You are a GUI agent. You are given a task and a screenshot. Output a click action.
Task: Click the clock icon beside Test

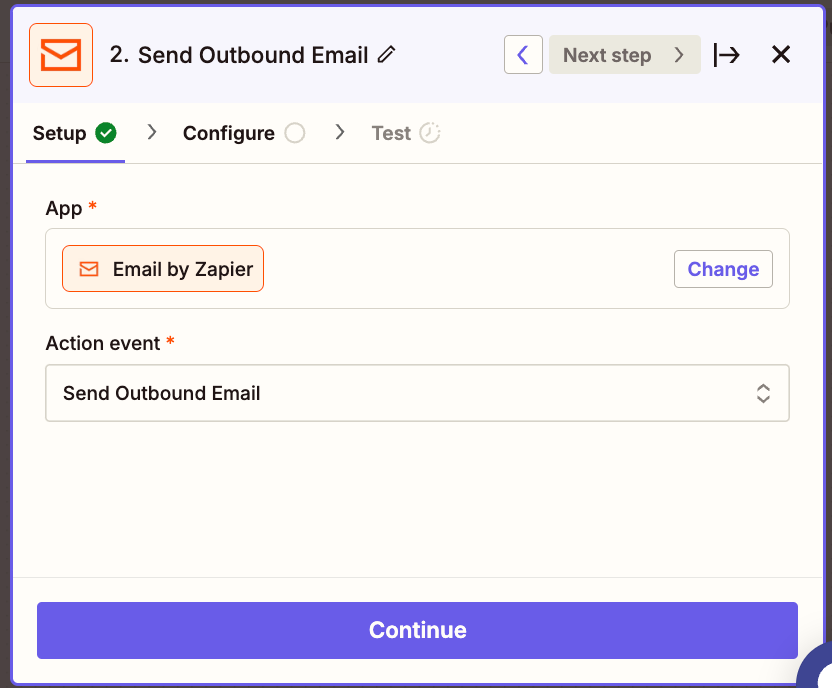(430, 133)
